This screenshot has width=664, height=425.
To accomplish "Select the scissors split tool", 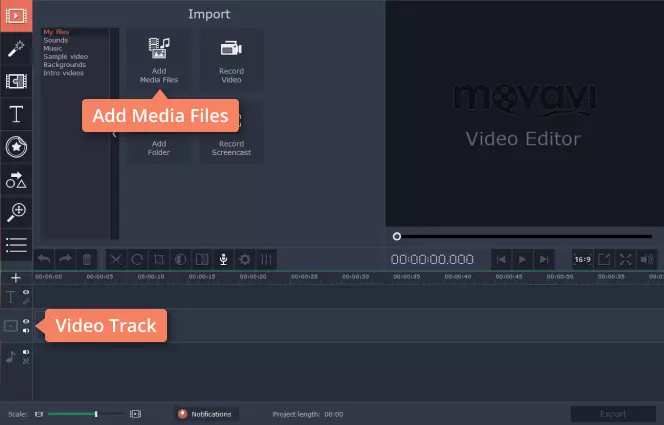I will [x=116, y=259].
